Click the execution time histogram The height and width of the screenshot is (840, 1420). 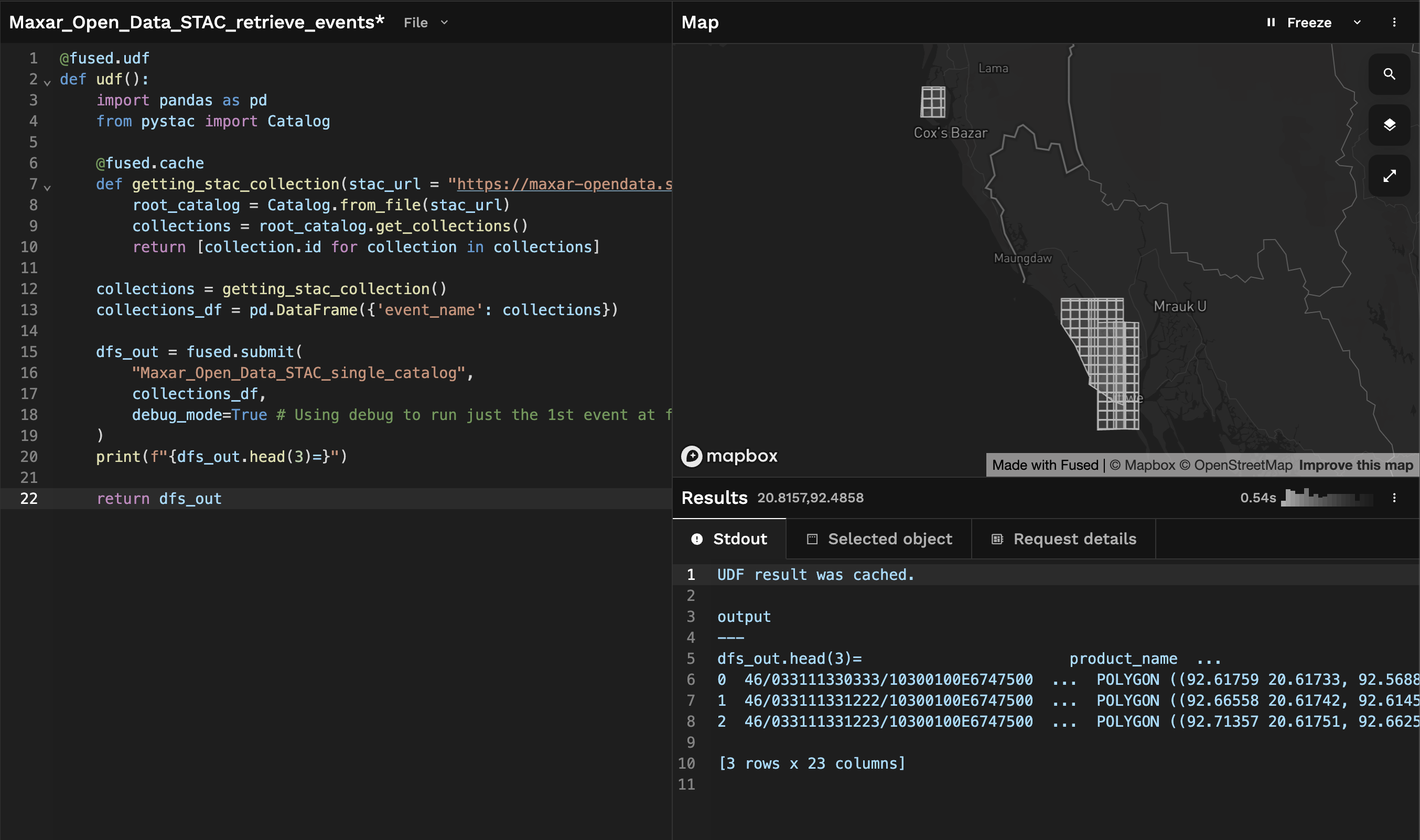pos(1327,498)
